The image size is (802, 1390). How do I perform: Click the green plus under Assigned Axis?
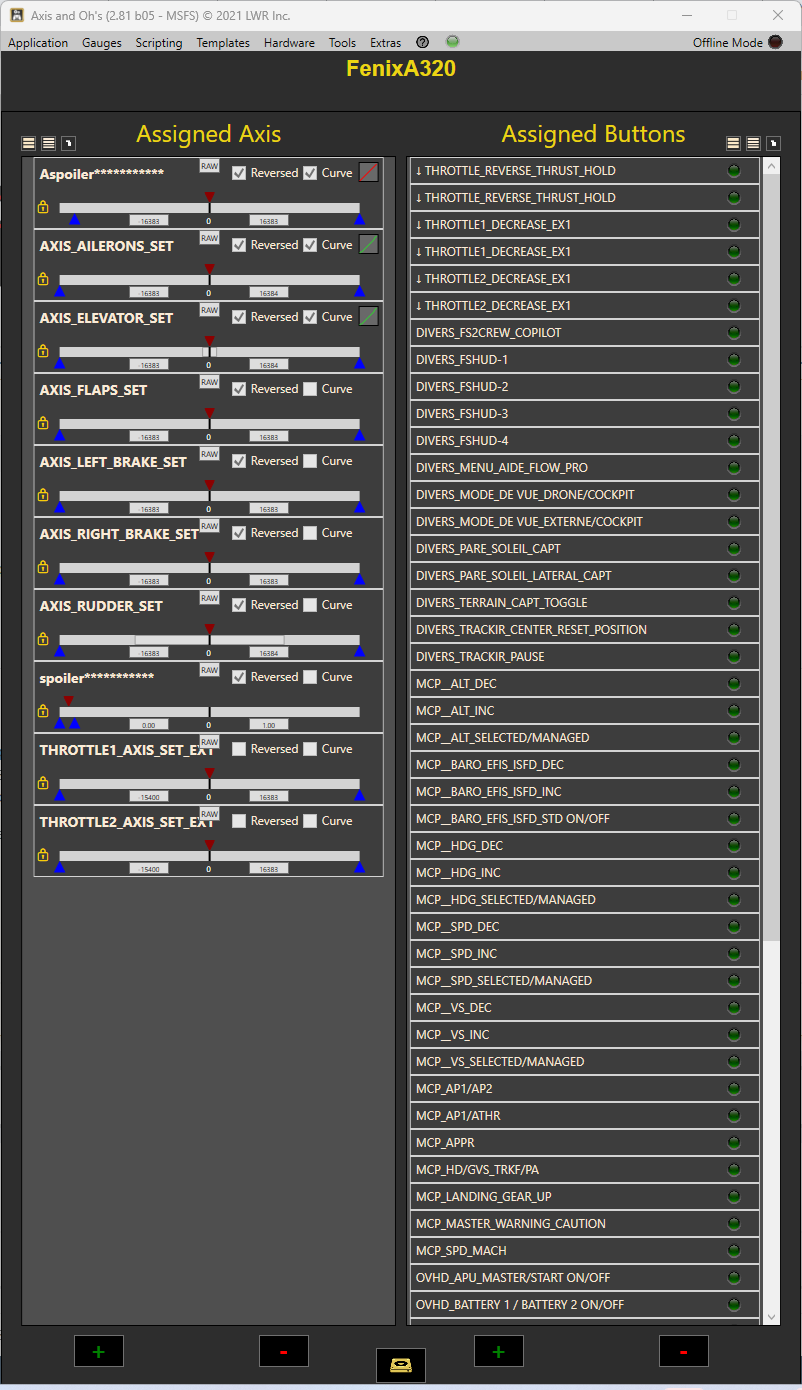(98, 1351)
